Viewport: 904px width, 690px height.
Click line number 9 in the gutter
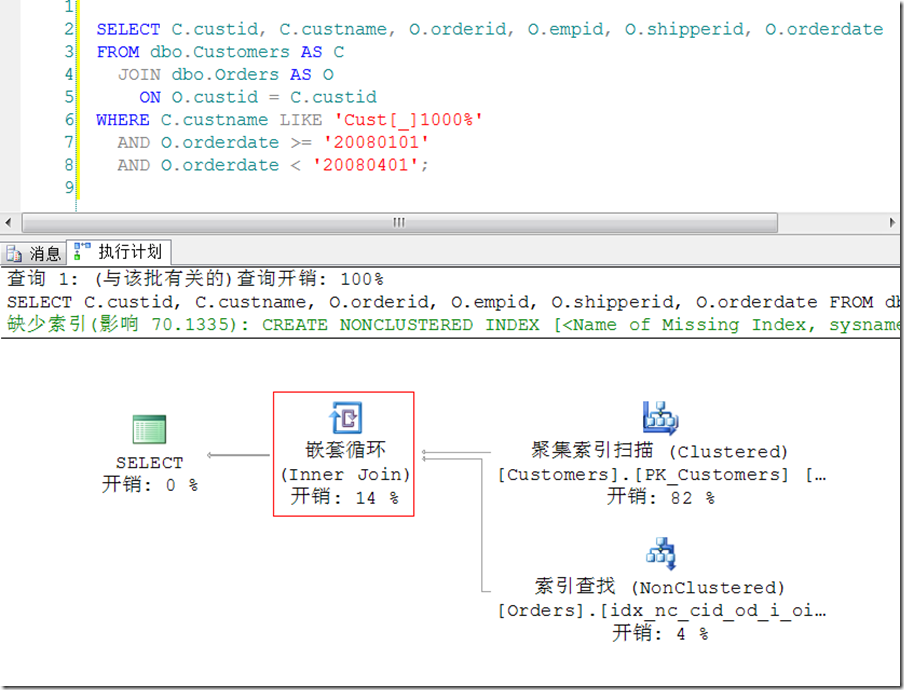coord(69,187)
